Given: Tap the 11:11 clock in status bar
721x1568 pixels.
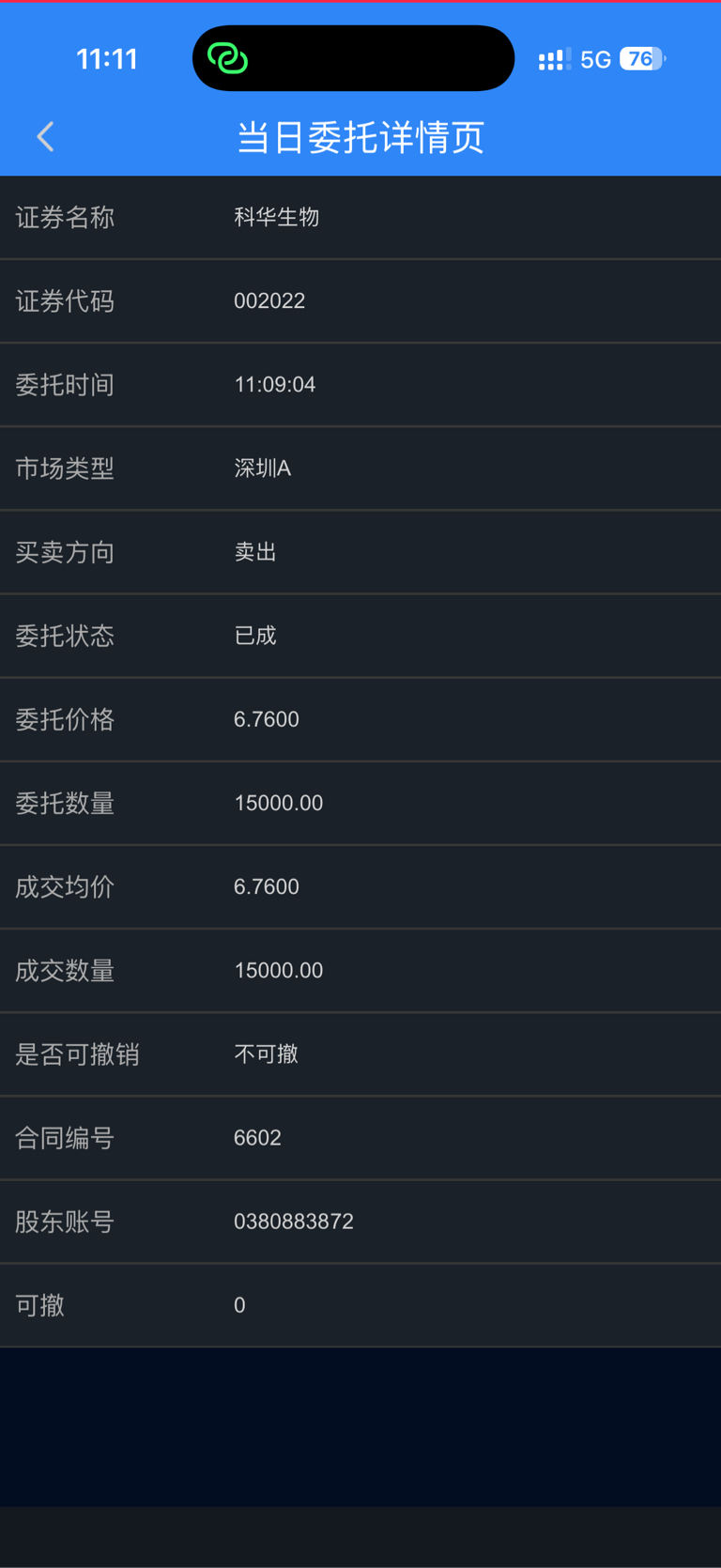Looking at the screenshot, I should [x=107, y=59].
